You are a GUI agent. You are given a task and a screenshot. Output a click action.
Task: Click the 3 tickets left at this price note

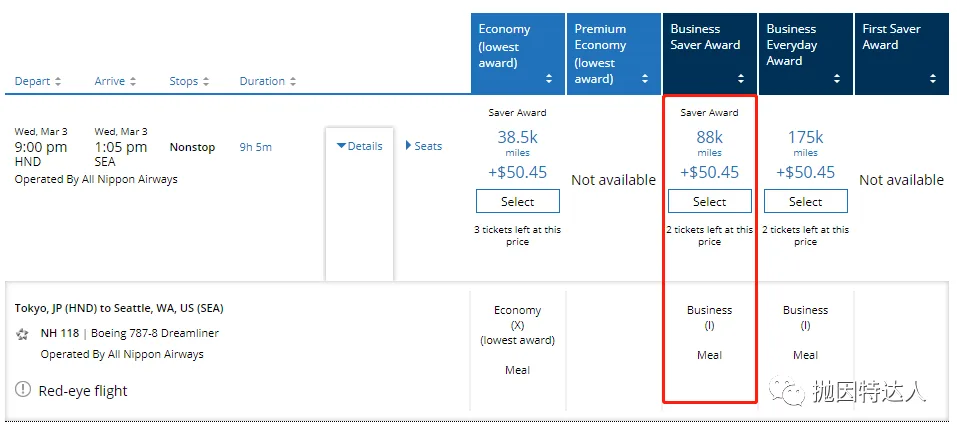[x=518, y=236]
